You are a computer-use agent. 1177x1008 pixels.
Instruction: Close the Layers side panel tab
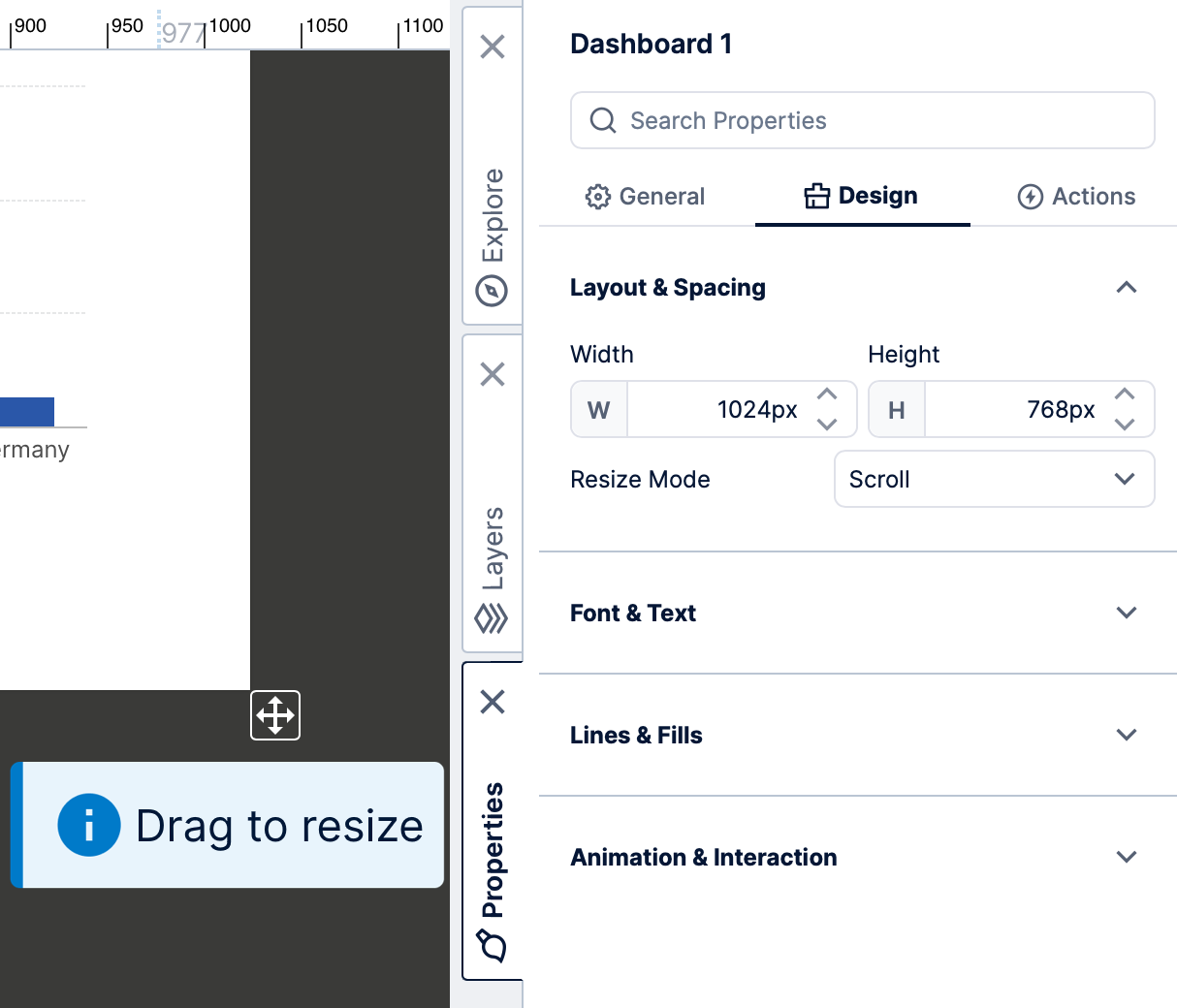point(493,374)
